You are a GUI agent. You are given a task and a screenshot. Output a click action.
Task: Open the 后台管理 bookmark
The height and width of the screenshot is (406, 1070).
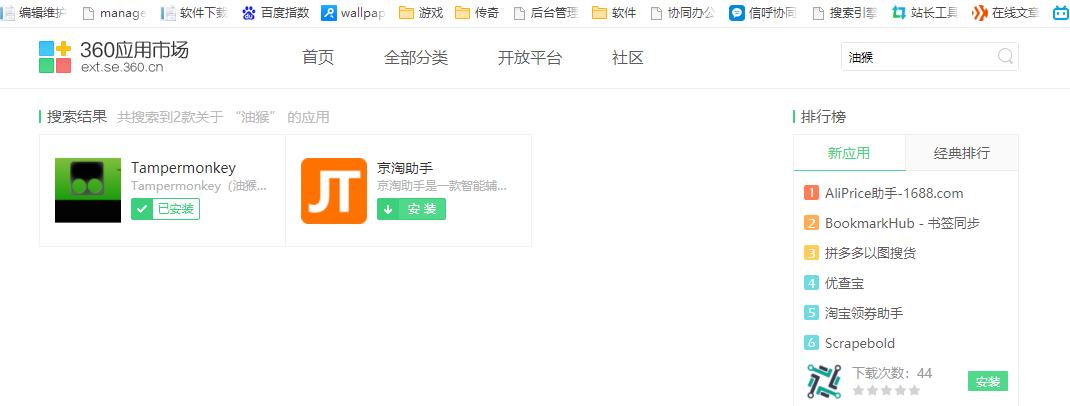pos(545,12)
